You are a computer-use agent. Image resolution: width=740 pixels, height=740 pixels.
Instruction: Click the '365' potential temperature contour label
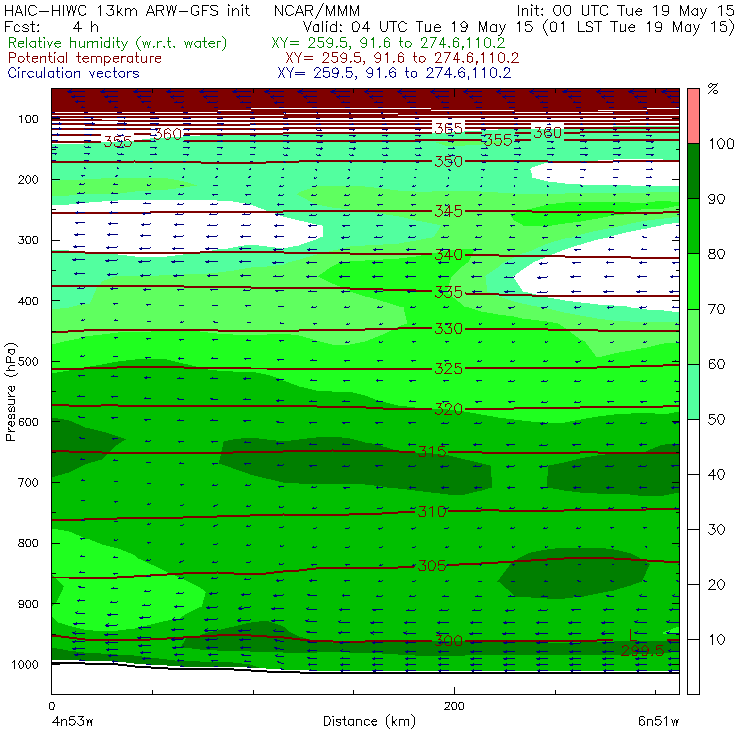[448, 128]
